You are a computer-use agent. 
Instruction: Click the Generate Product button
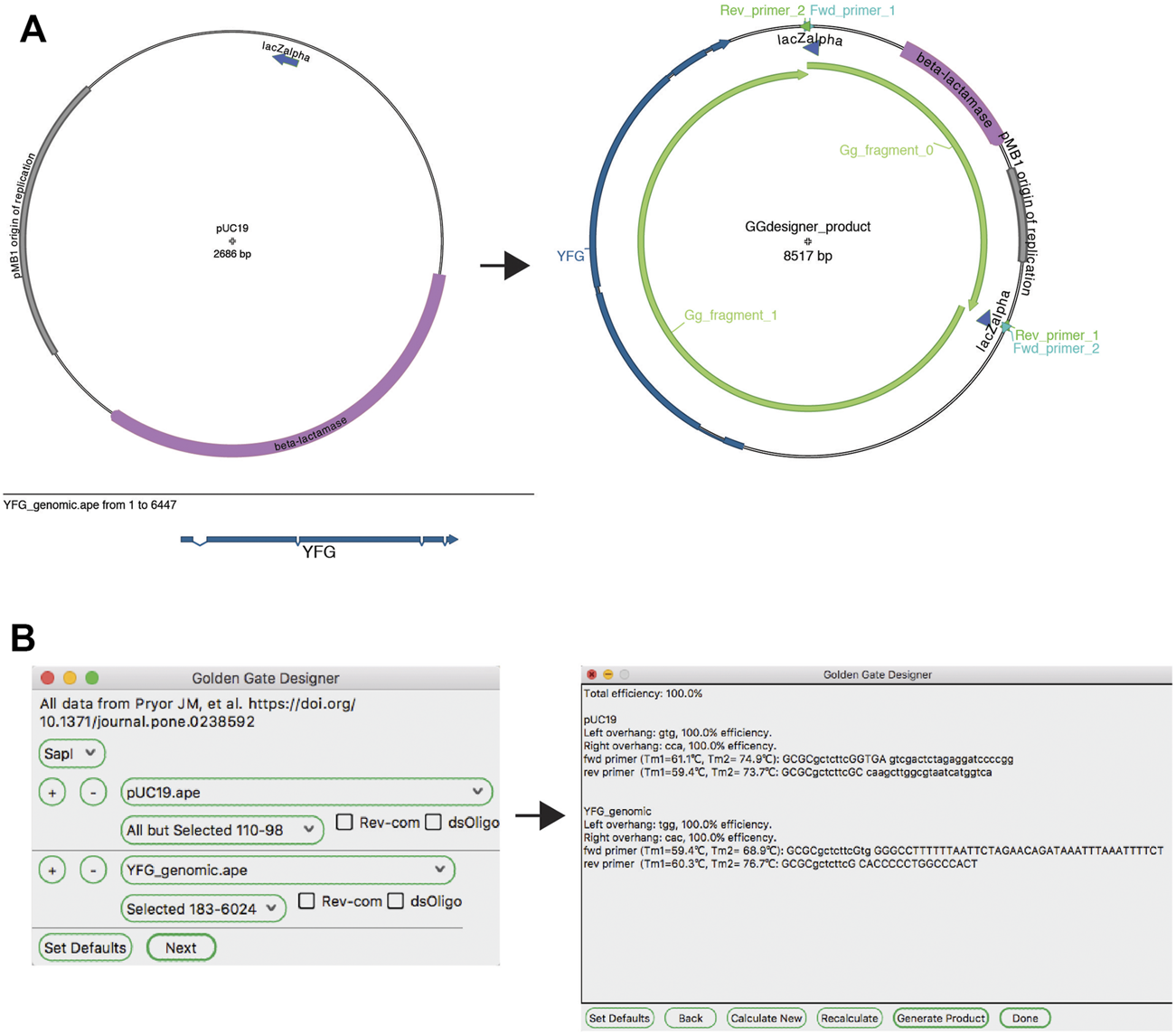click(940, 1018)
